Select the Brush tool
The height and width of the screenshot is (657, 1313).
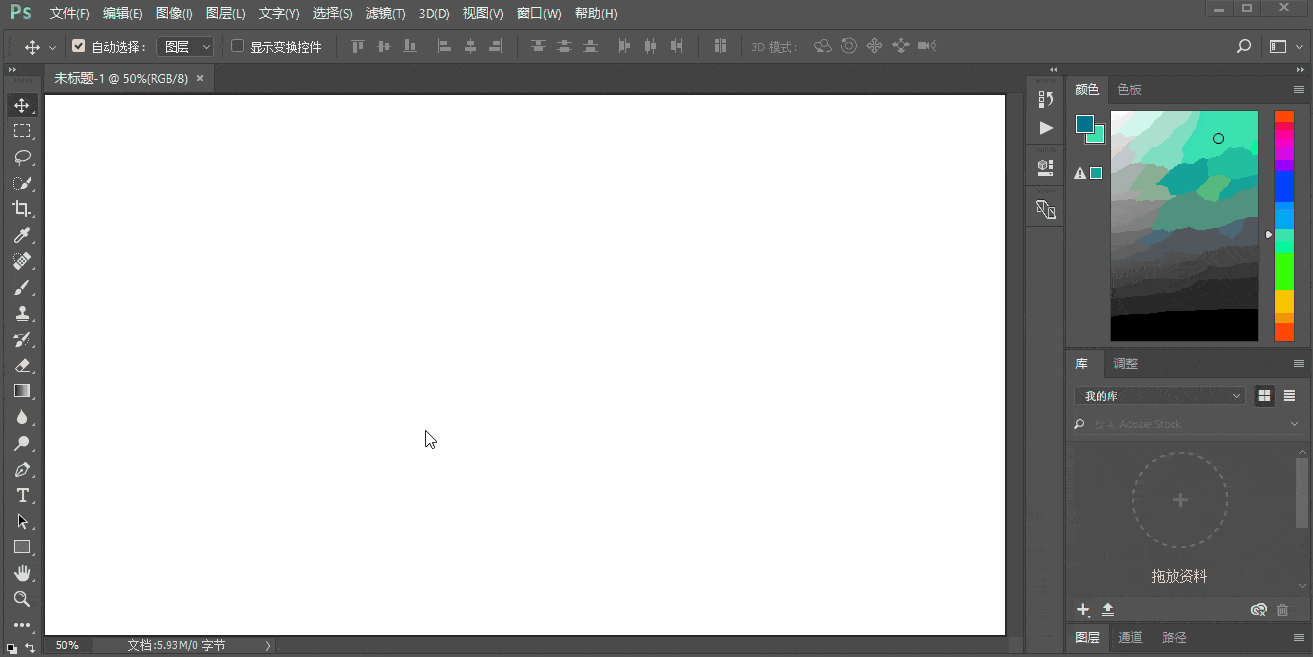click(22, 287)
